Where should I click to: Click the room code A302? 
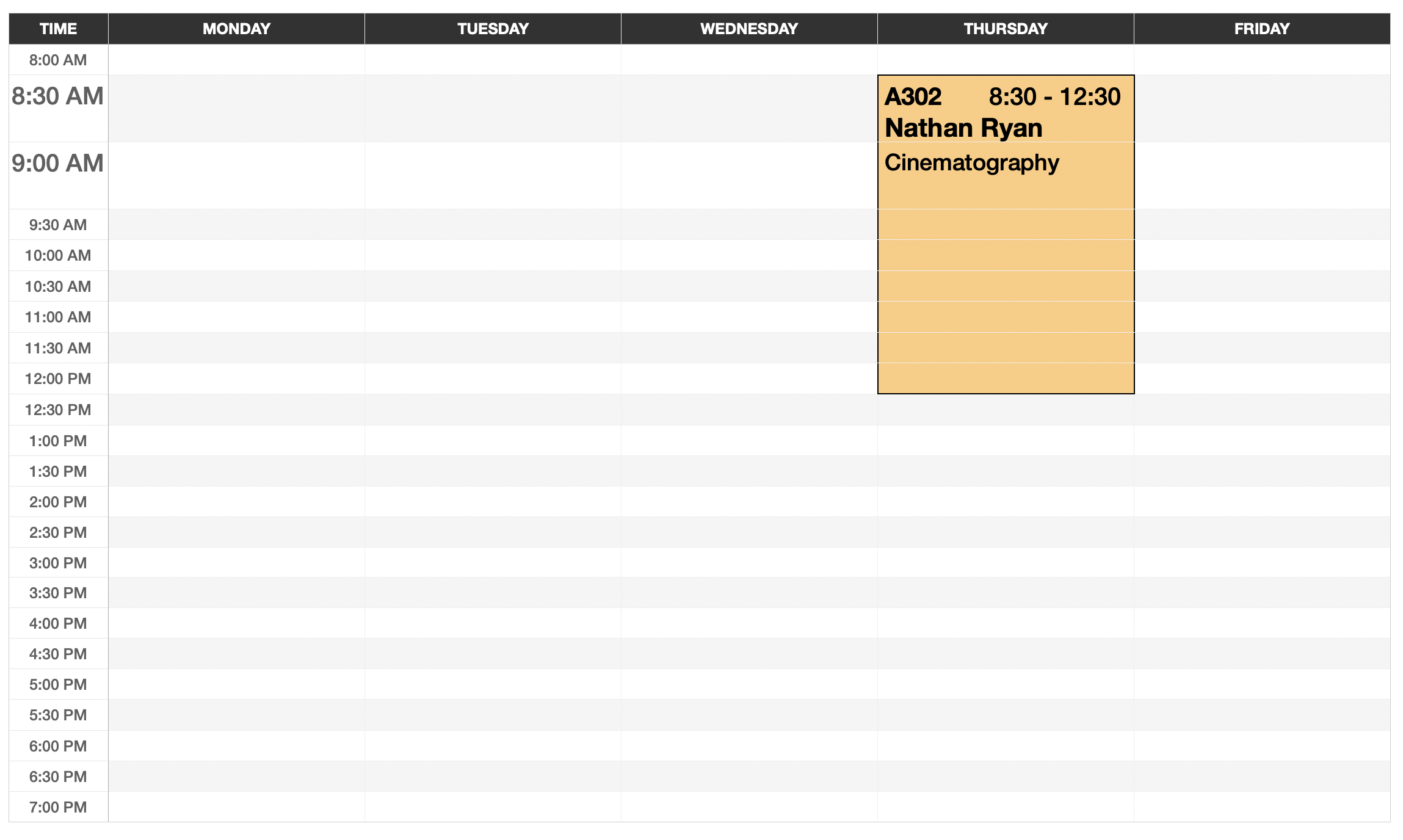tap(913, 96)
